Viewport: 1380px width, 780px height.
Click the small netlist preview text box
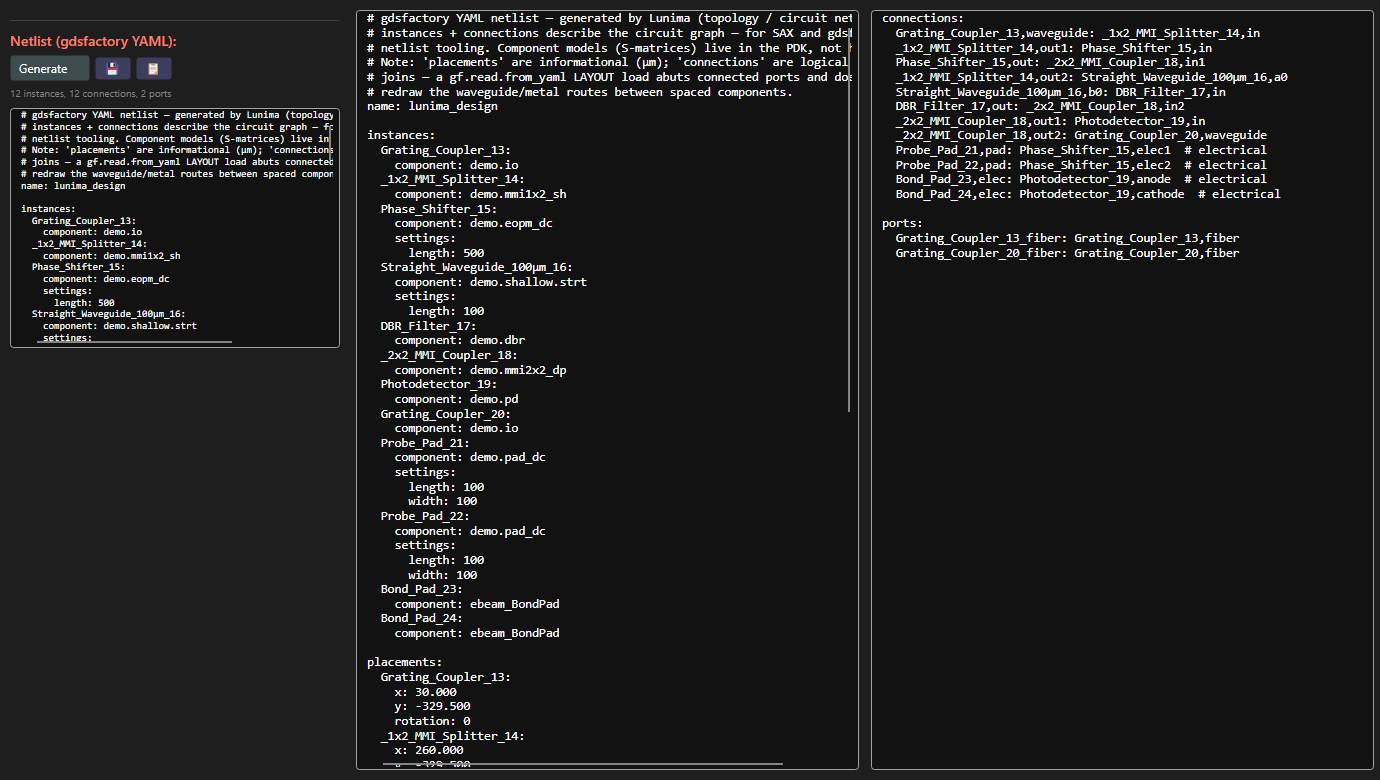point(175,228)
